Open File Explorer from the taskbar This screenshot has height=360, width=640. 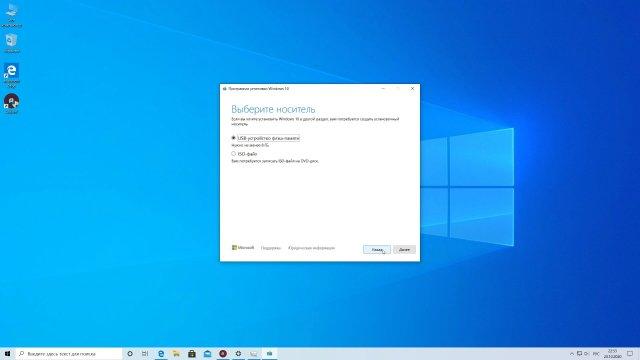click(176, 353)
